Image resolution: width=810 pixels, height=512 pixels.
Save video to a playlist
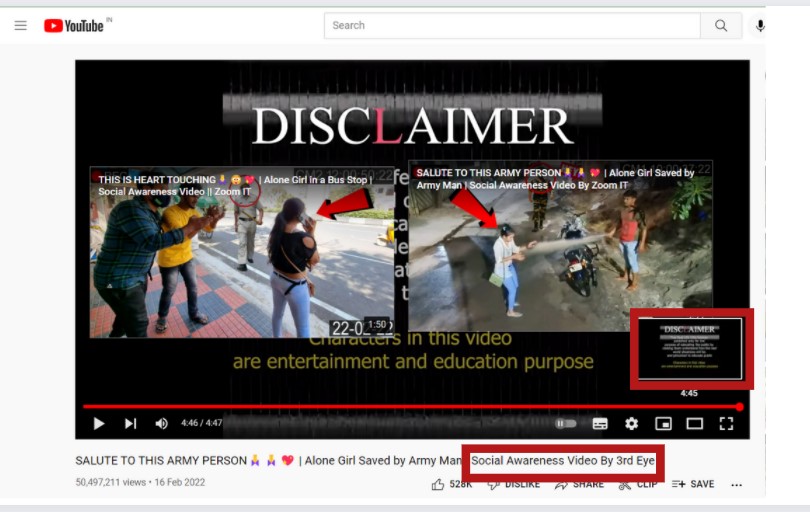click(x=693, y=484)
